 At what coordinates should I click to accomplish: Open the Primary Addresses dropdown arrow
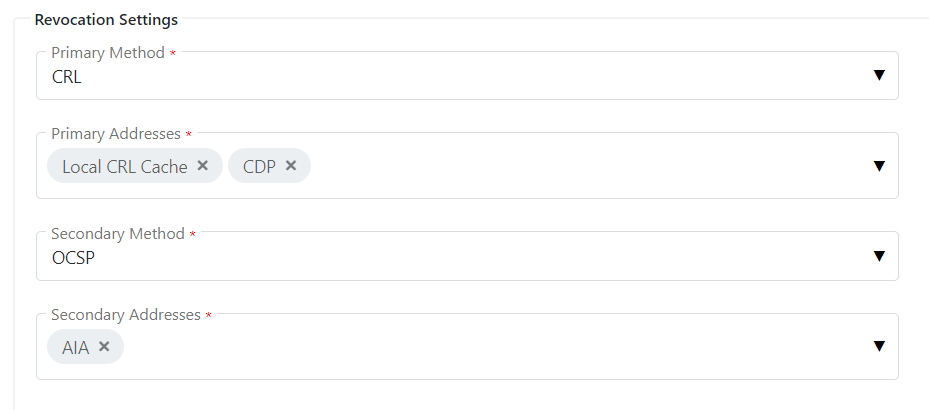point(879,166)
